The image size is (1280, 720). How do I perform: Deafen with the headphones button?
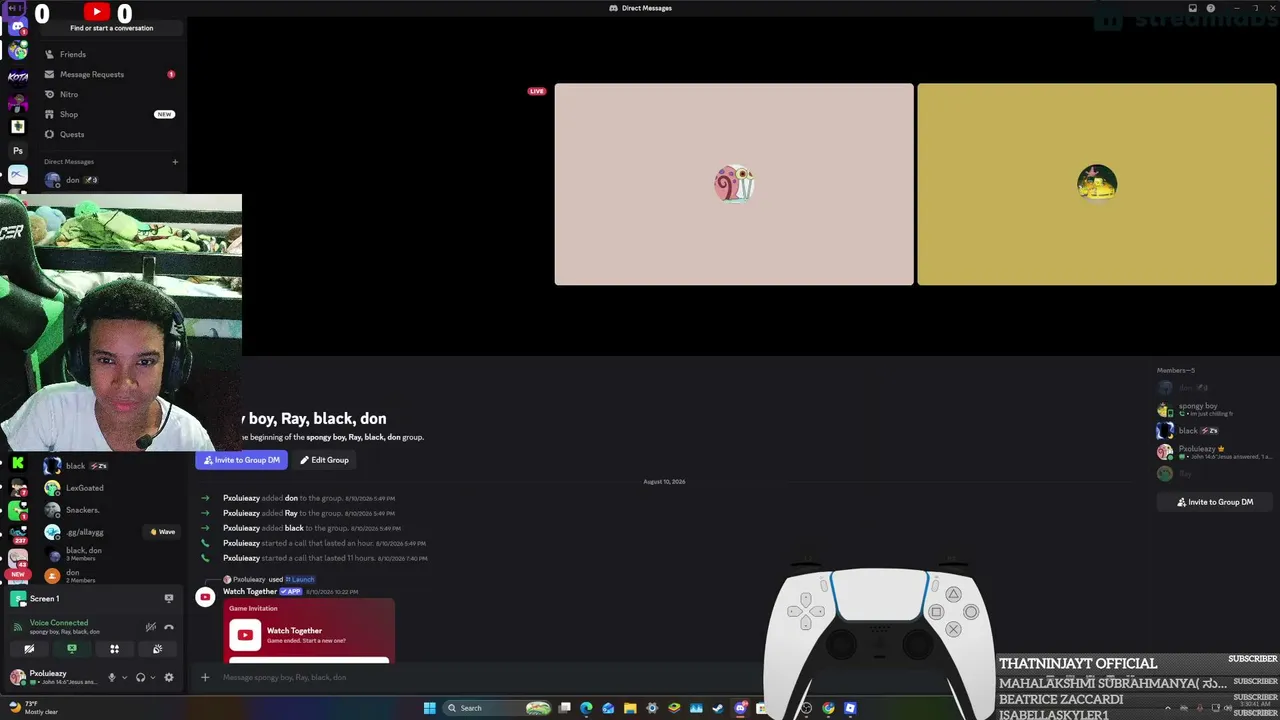tap(140, 677)
